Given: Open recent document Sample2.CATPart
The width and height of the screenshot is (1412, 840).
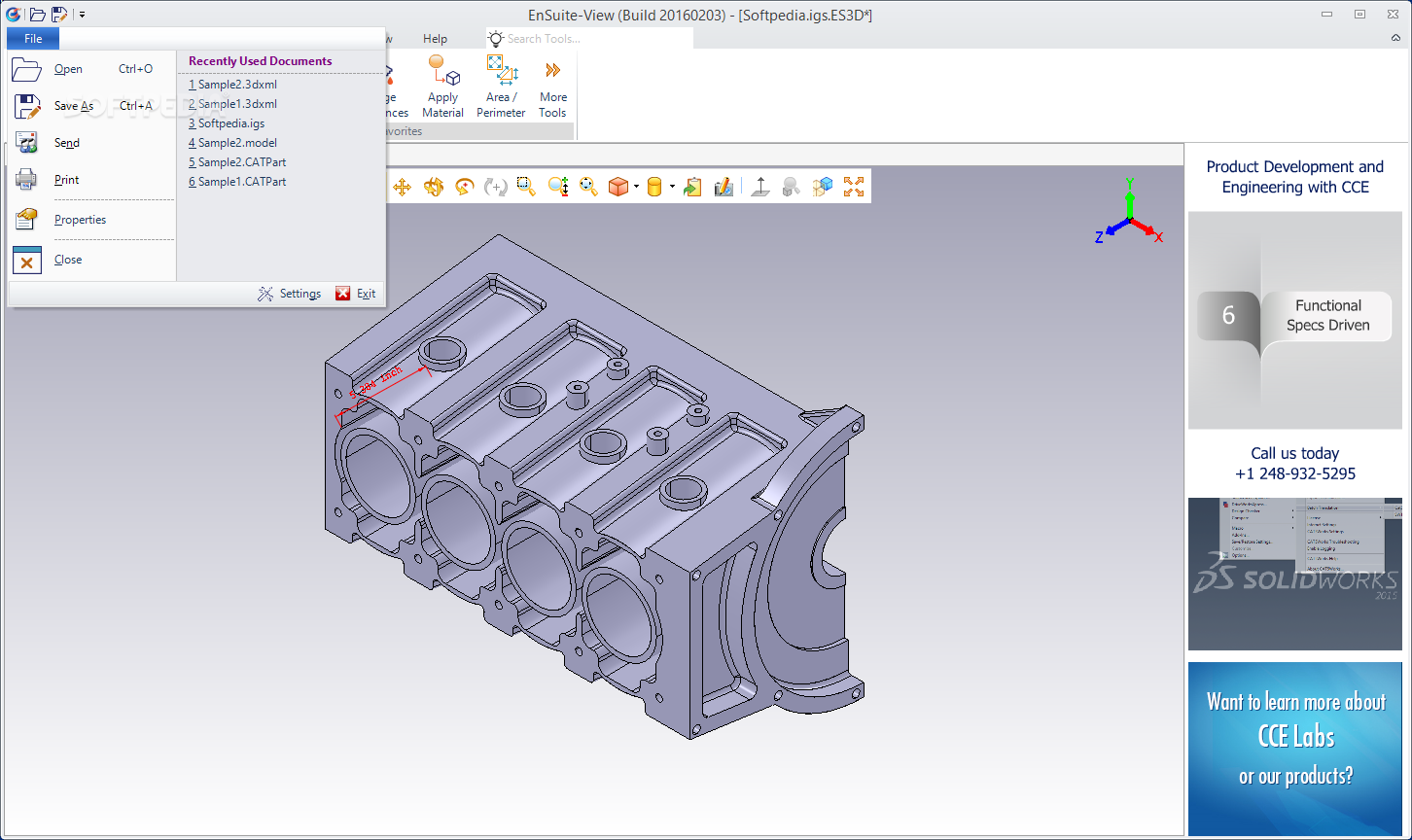Looking at the screenshot, I should 237,162.
